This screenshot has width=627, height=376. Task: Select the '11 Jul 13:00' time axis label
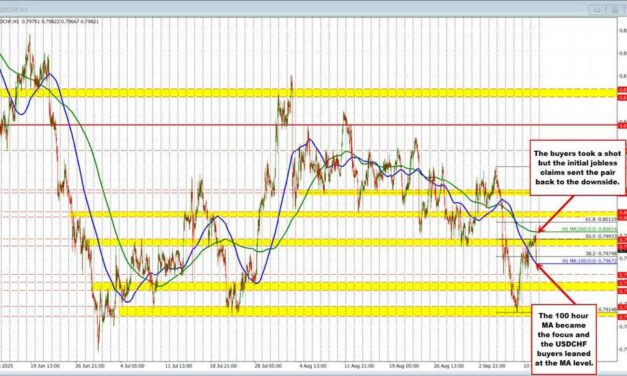179,366
